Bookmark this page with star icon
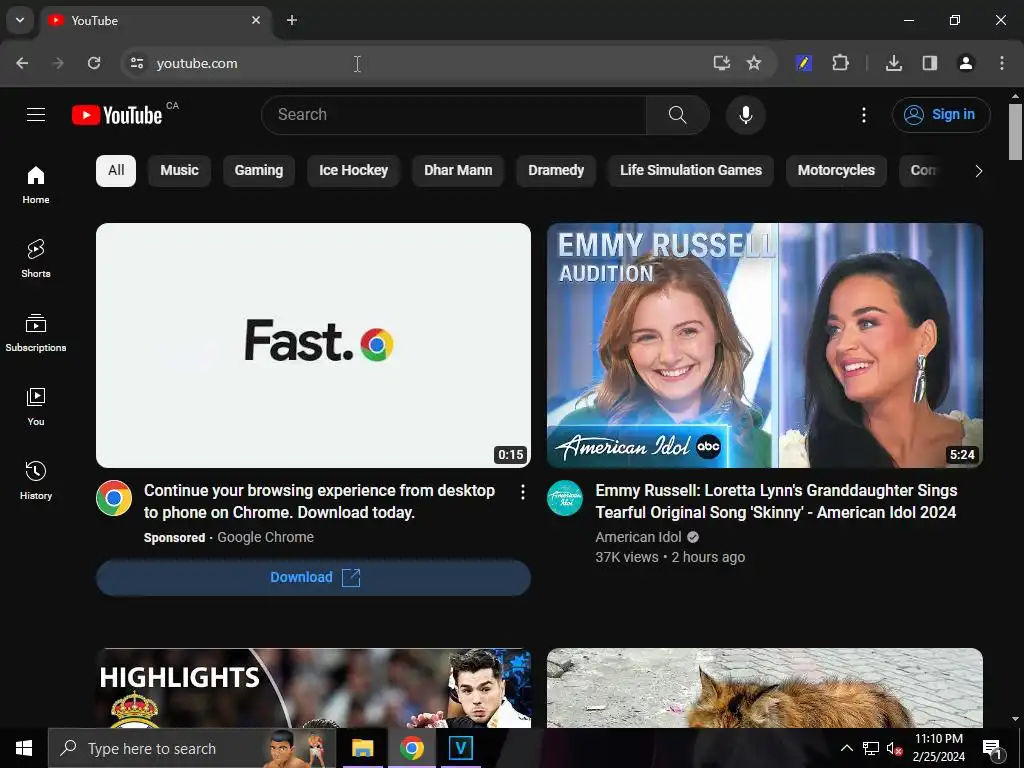Image resolution: width=1024 pixels, height=768 pixels. point(754,63)
